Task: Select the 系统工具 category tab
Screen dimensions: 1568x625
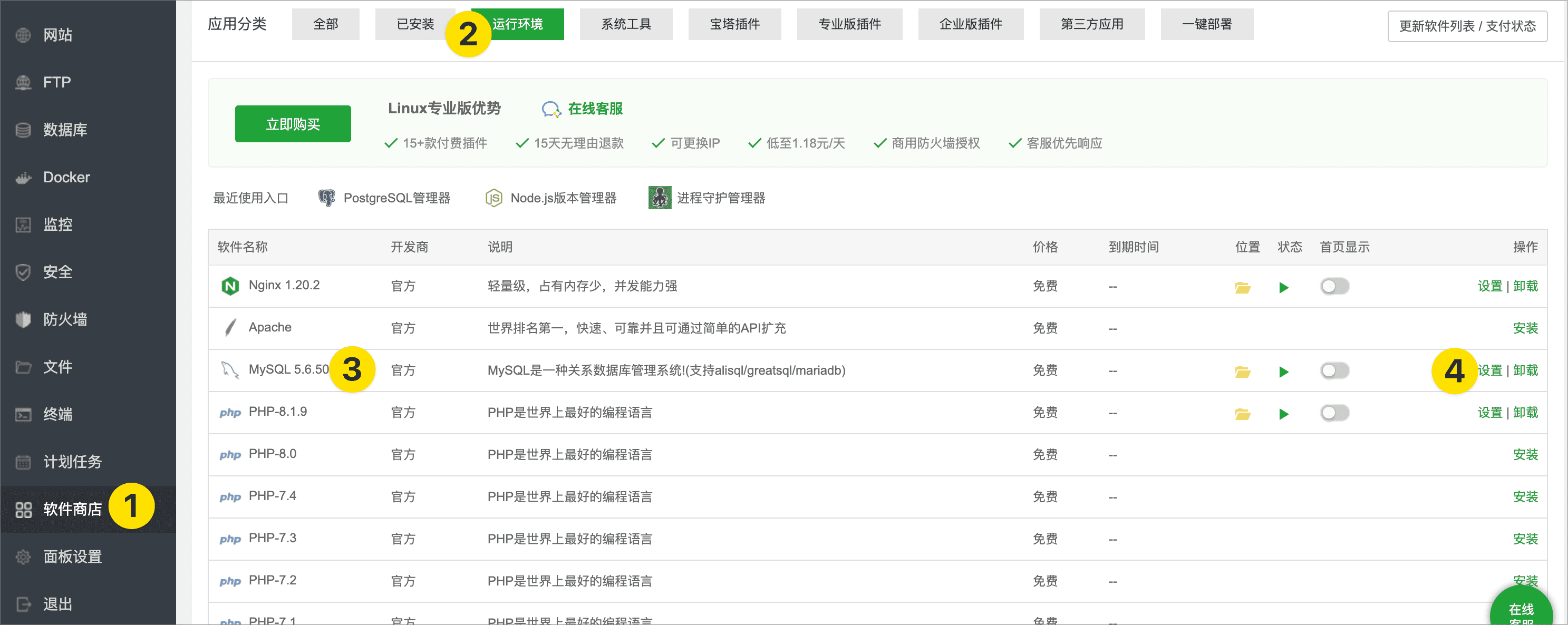Action: point(626,24)
